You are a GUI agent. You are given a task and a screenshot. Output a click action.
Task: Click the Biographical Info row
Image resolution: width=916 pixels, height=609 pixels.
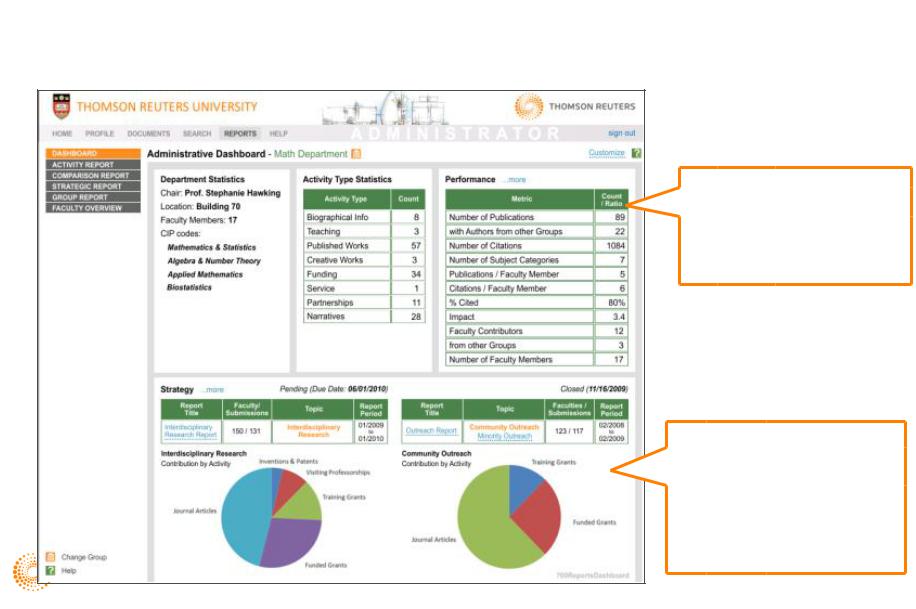[364, 217]
